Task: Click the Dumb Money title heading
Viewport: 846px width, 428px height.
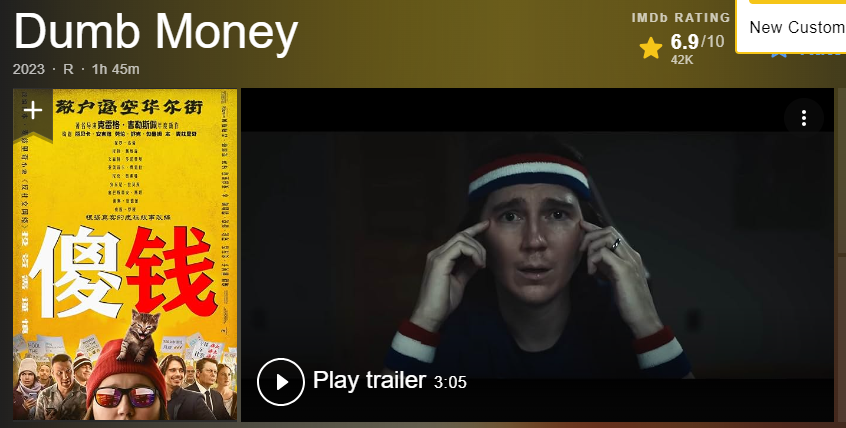Action: [x=155, y=32]
